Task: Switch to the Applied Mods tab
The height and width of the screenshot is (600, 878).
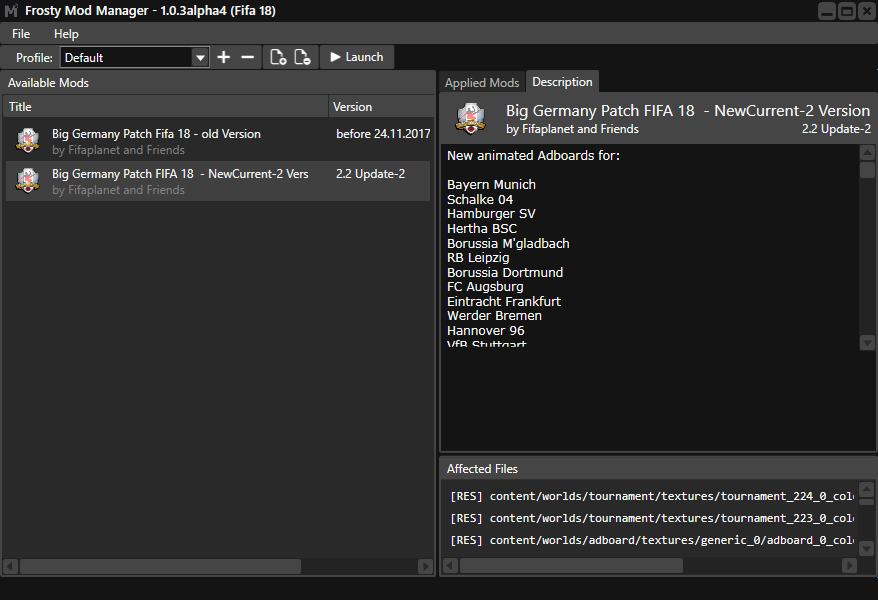Action: [x=482, y=82]
